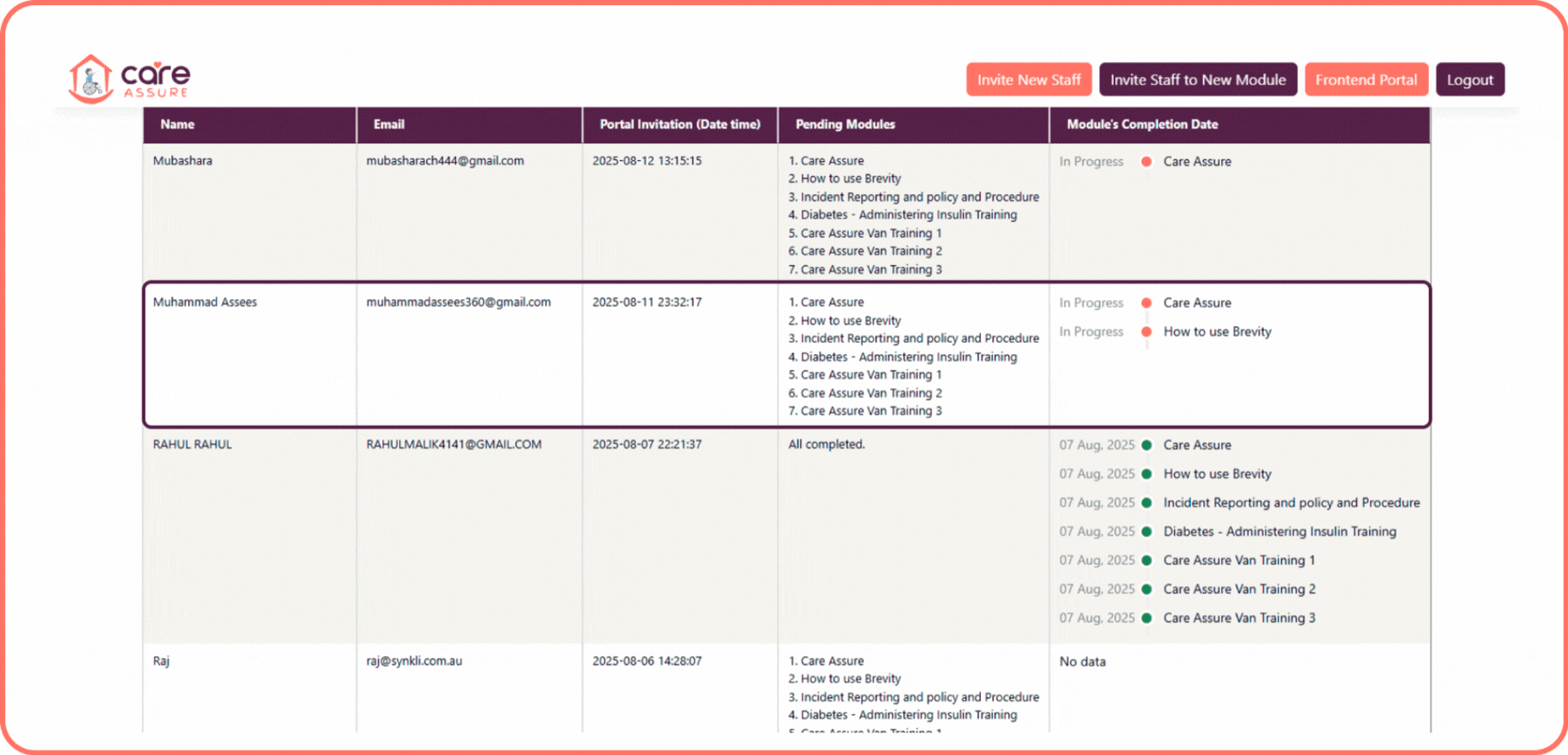Image resolution: width=1568 pixels, height=755 pixels.
Task: Click green dot beside RAHUL's Diabetes Insulin Training
Action: coord(1146,532)
